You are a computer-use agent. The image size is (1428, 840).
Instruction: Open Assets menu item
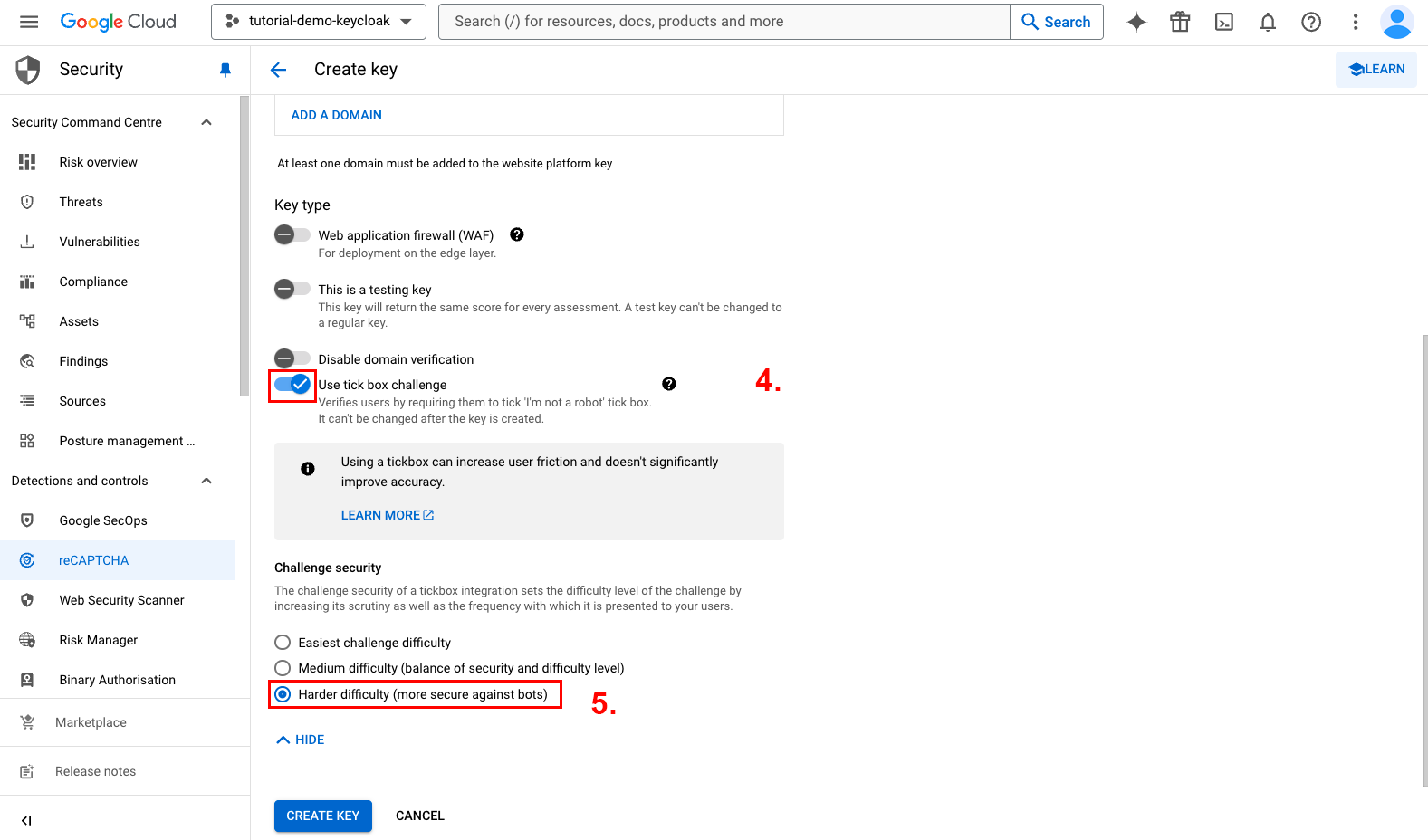[118, 321]
